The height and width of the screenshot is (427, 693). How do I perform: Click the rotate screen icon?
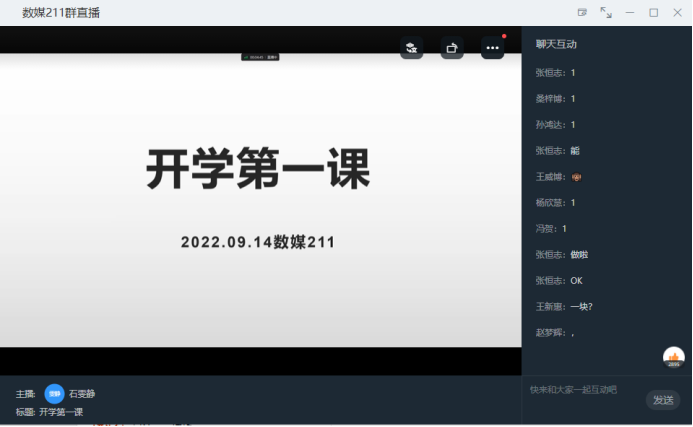[452, 48]
